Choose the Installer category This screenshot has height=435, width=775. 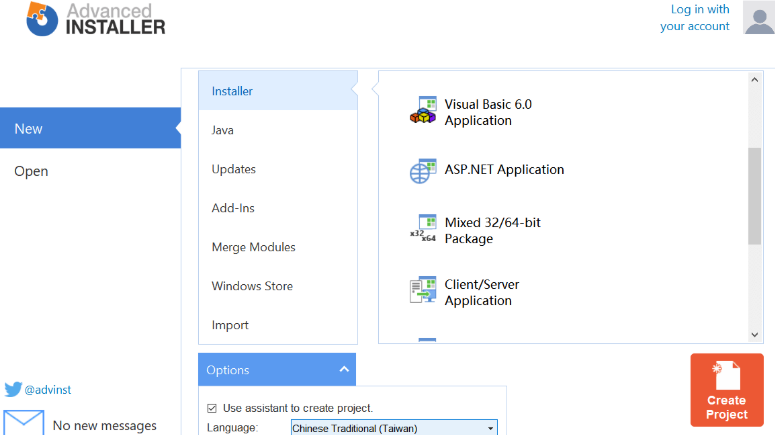pyautogui.click(x=278, y=91)
